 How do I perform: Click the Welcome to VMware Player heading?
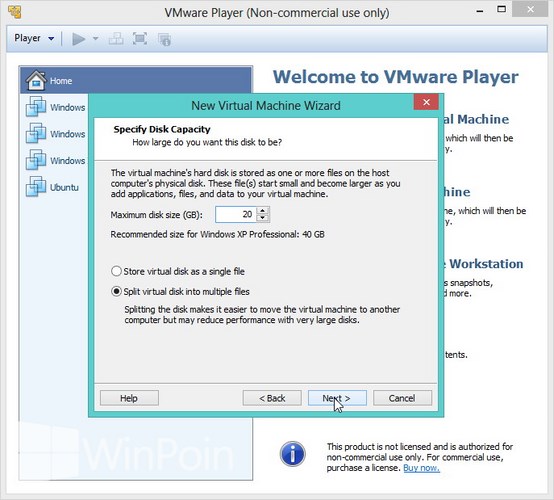[x=395, y=77]
